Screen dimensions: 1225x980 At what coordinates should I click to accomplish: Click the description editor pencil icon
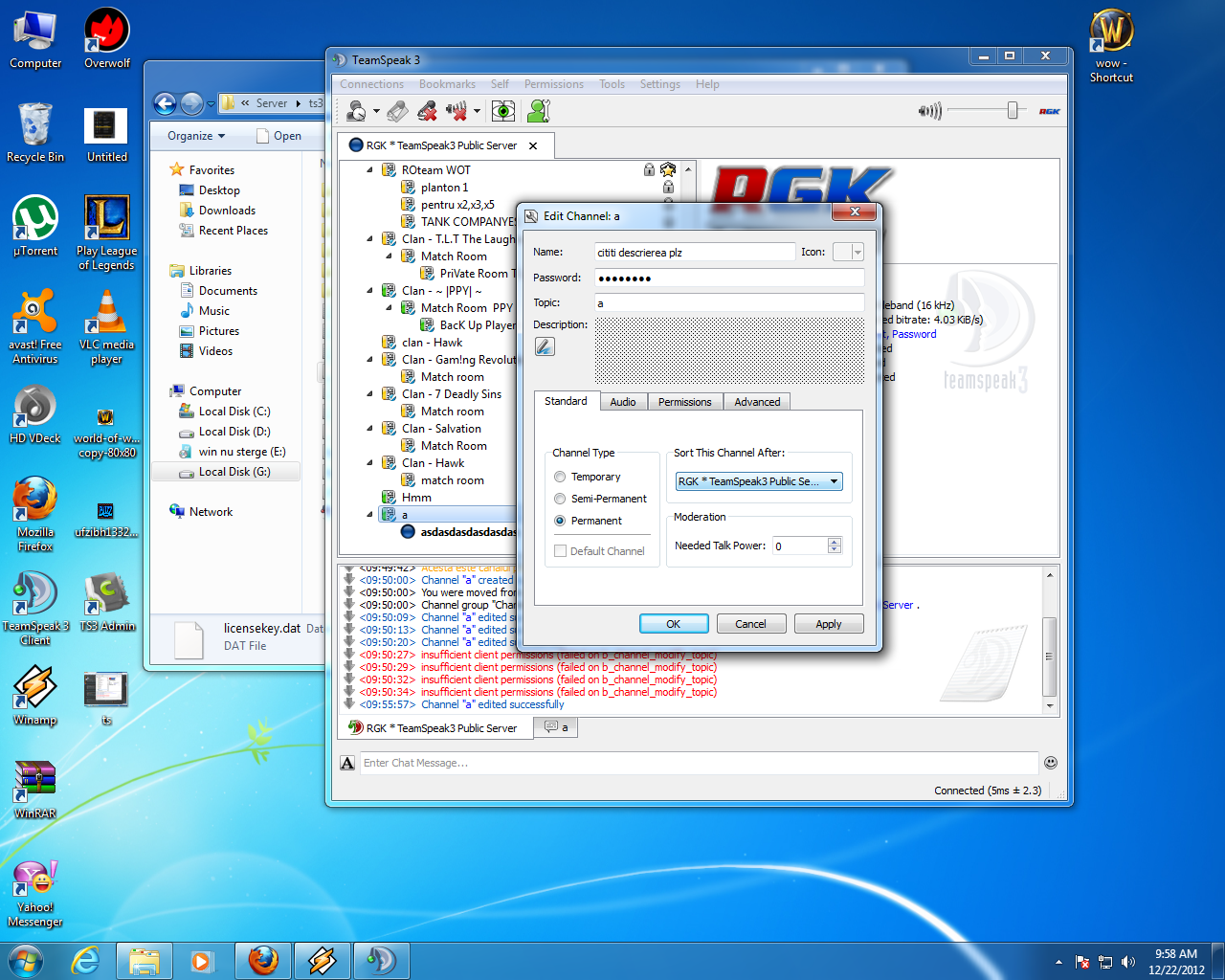click(545, 346)
